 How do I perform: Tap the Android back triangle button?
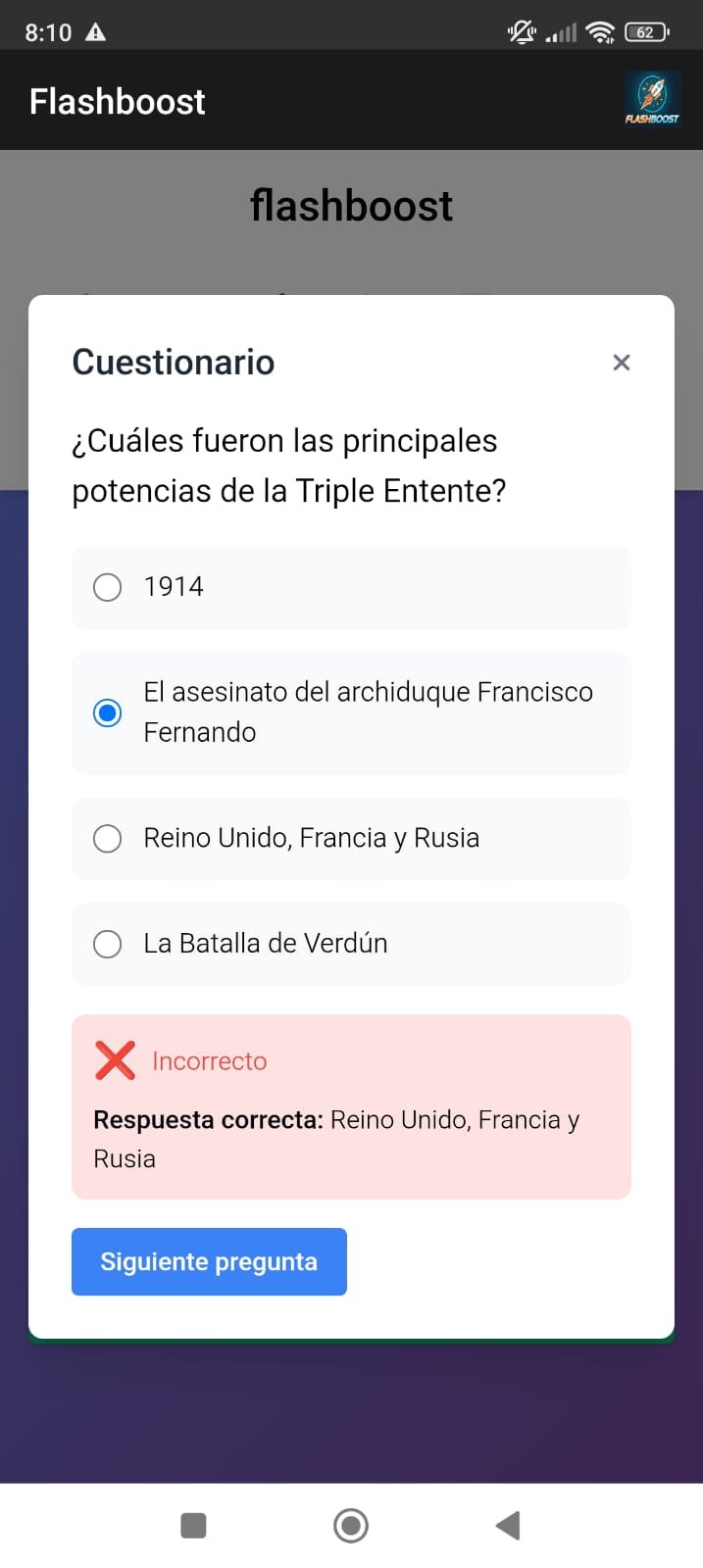[x=507, y=1525]
